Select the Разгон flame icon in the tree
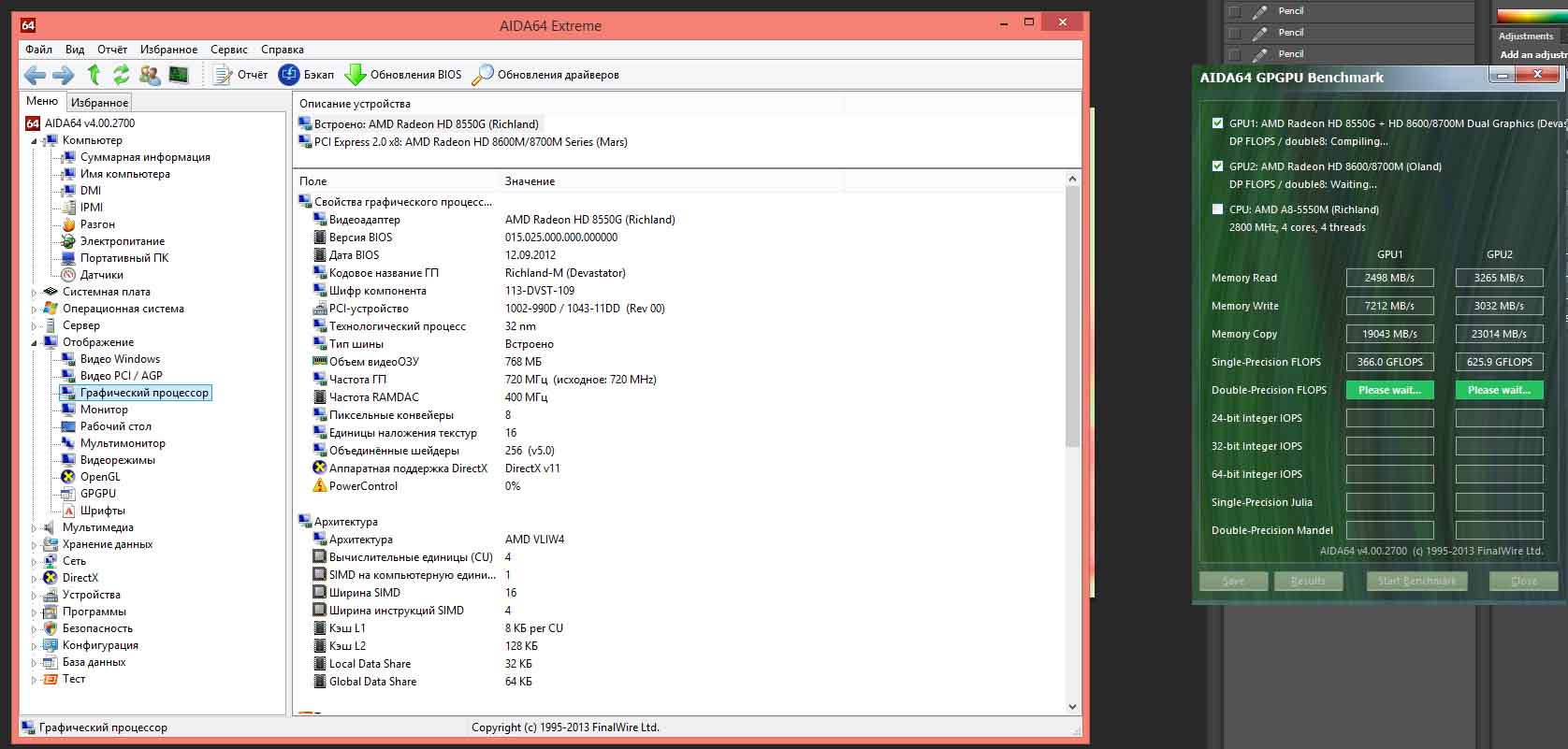The width and height of the screenshot is (1568, 749). click(68, 224)
